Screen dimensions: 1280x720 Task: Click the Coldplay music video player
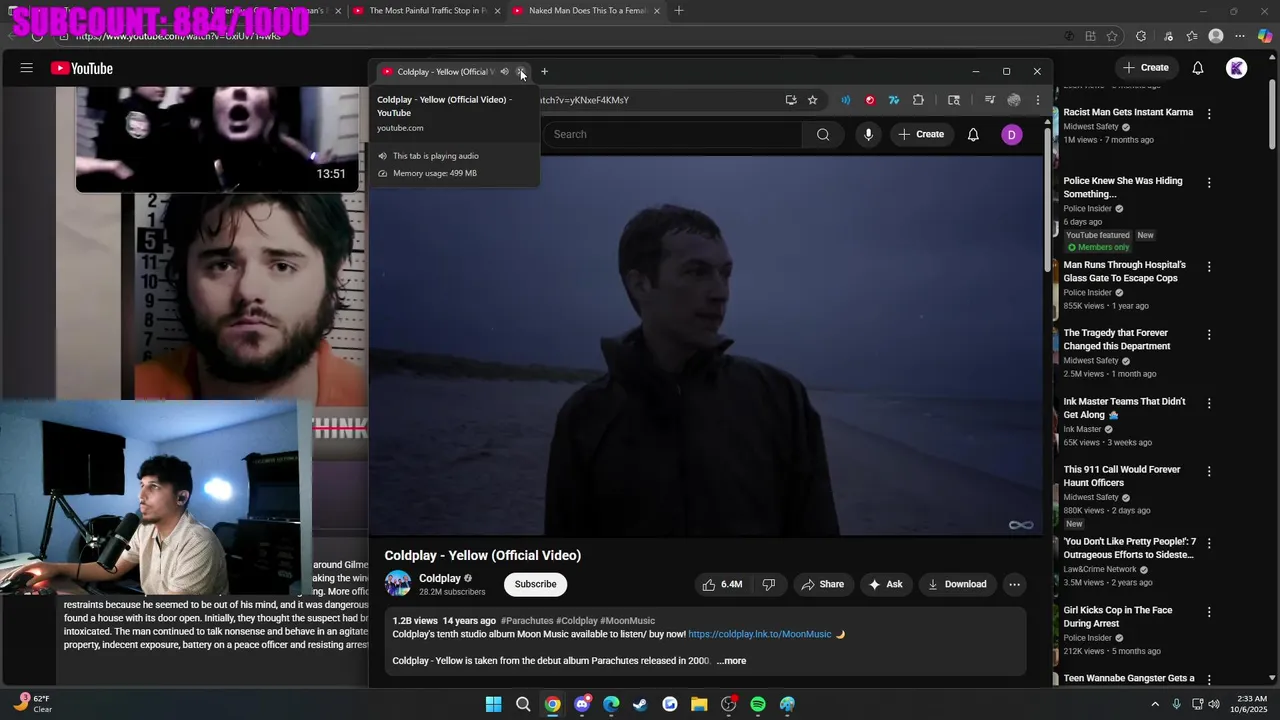(706, 345)
